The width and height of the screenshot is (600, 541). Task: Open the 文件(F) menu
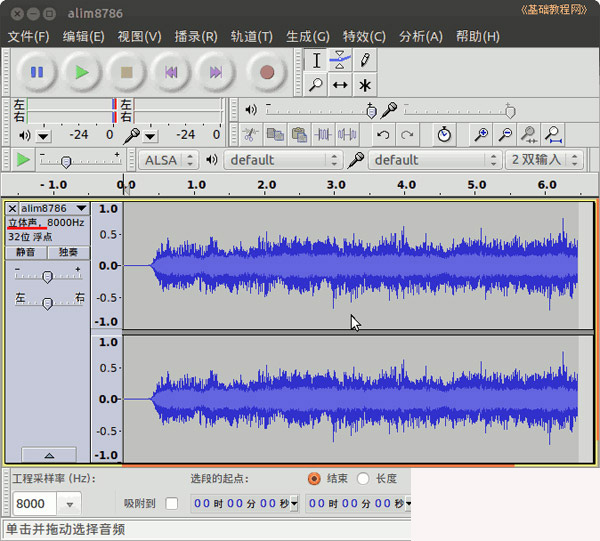tap(29, 37)
